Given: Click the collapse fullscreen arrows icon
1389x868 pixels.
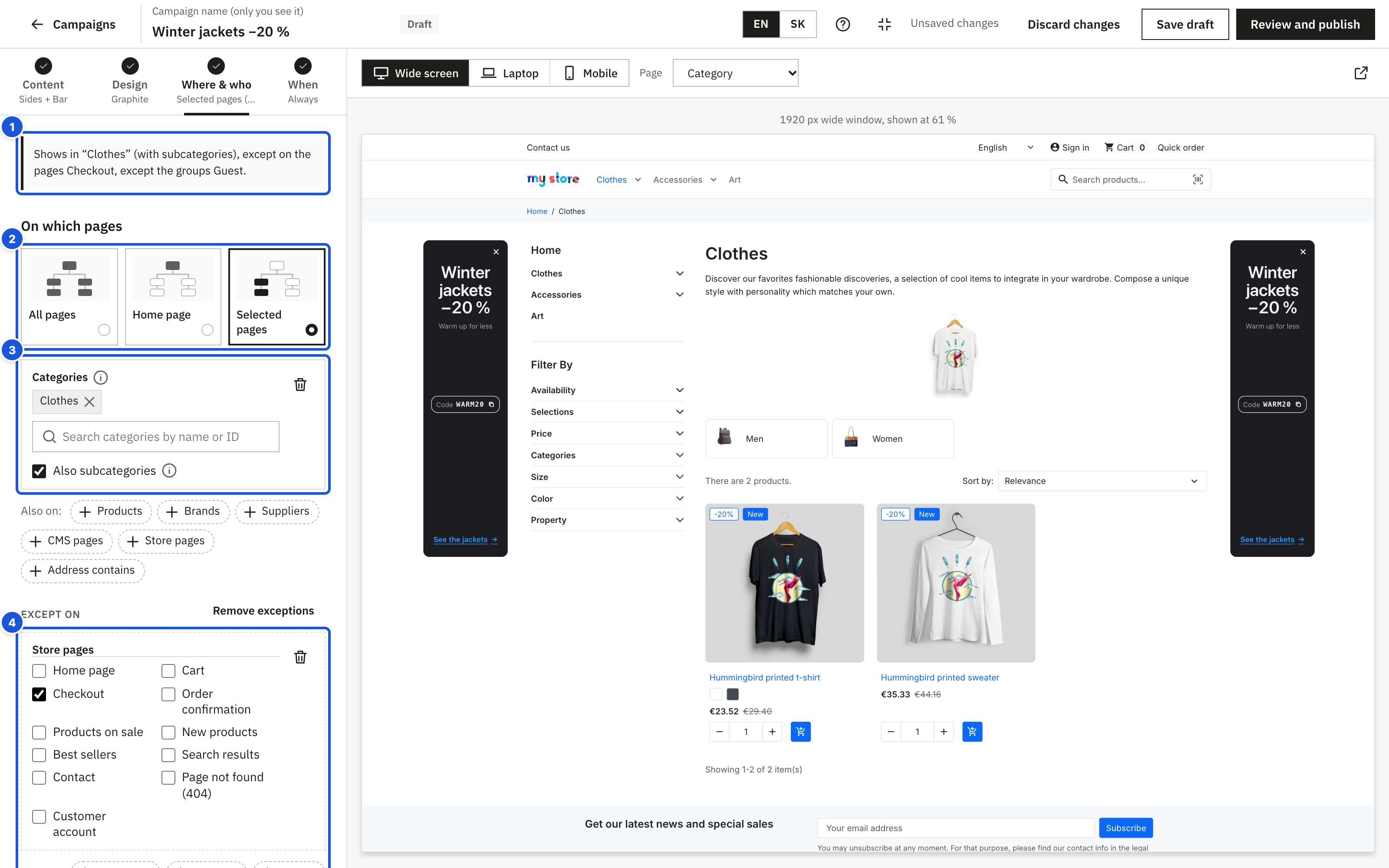Looking at the screenshot, I should click(885, 24).
